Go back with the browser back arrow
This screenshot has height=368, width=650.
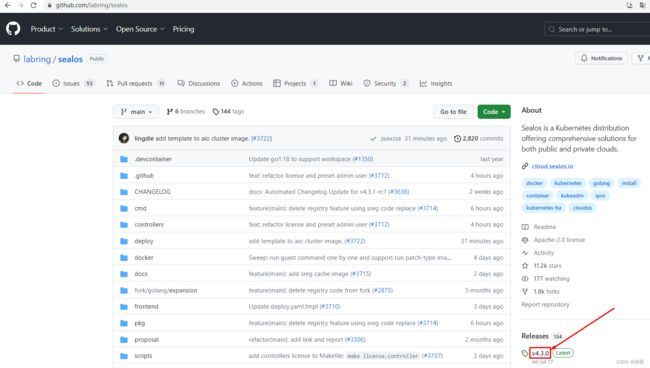point(7,5)
